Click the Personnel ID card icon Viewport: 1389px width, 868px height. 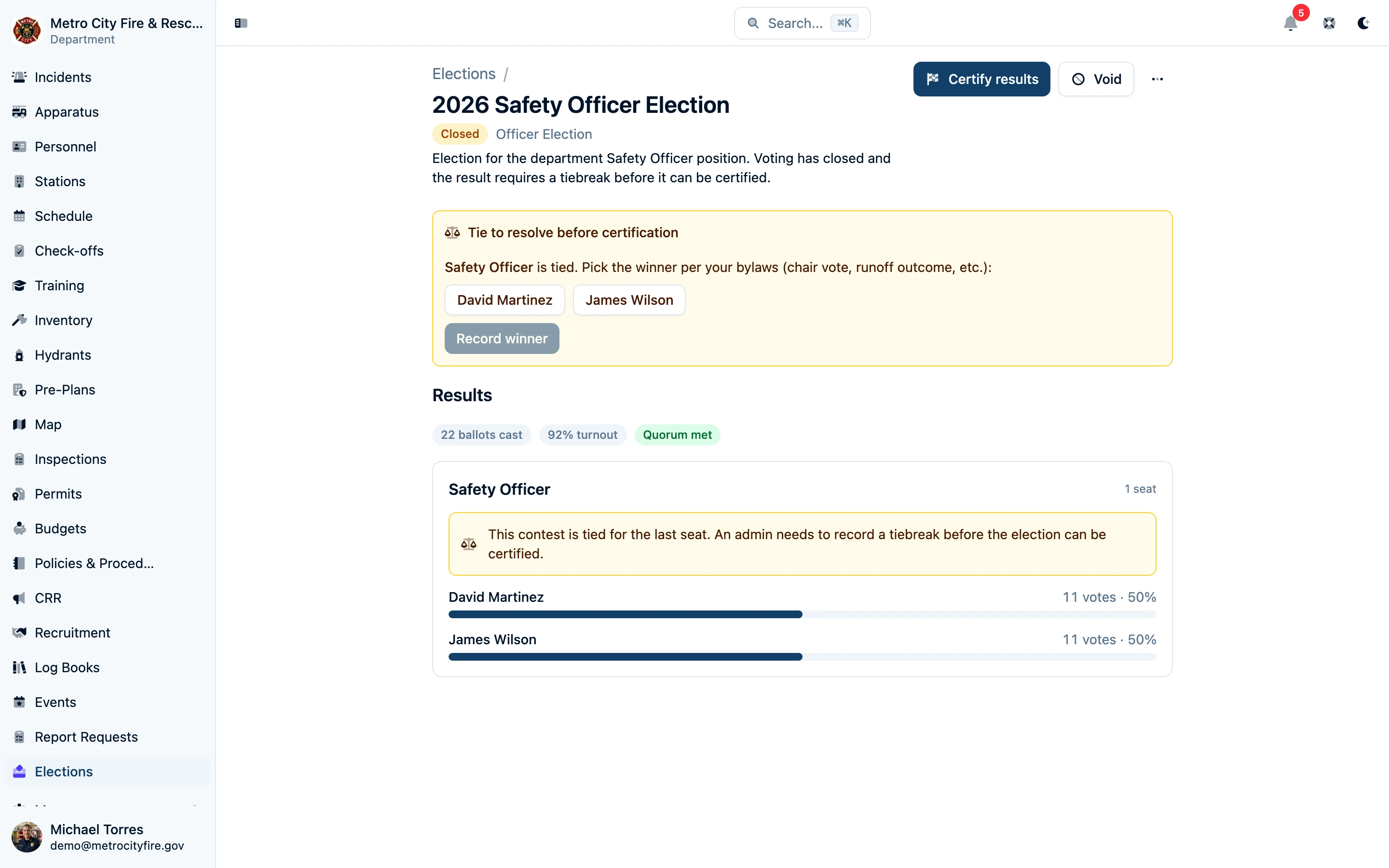click(19, 147)
